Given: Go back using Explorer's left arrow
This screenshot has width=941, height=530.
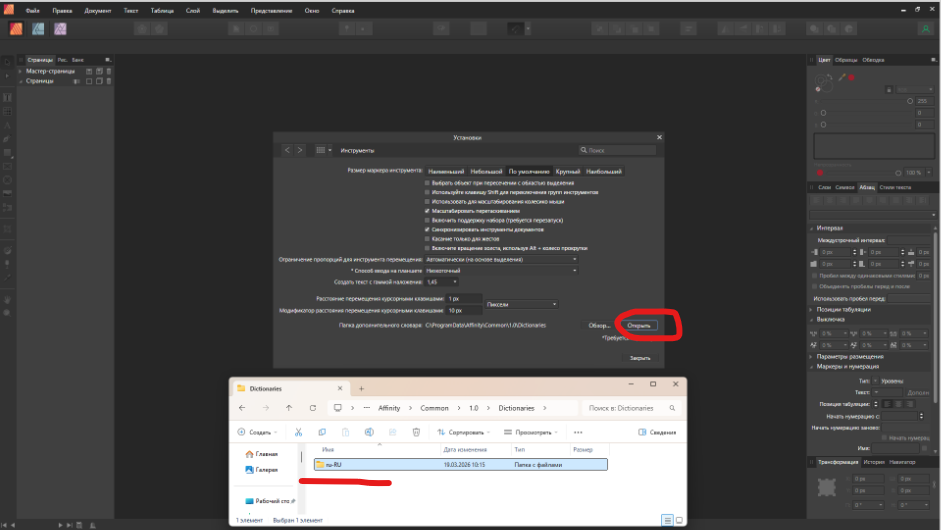Looking at the screenshot, I should pos(242,408).
